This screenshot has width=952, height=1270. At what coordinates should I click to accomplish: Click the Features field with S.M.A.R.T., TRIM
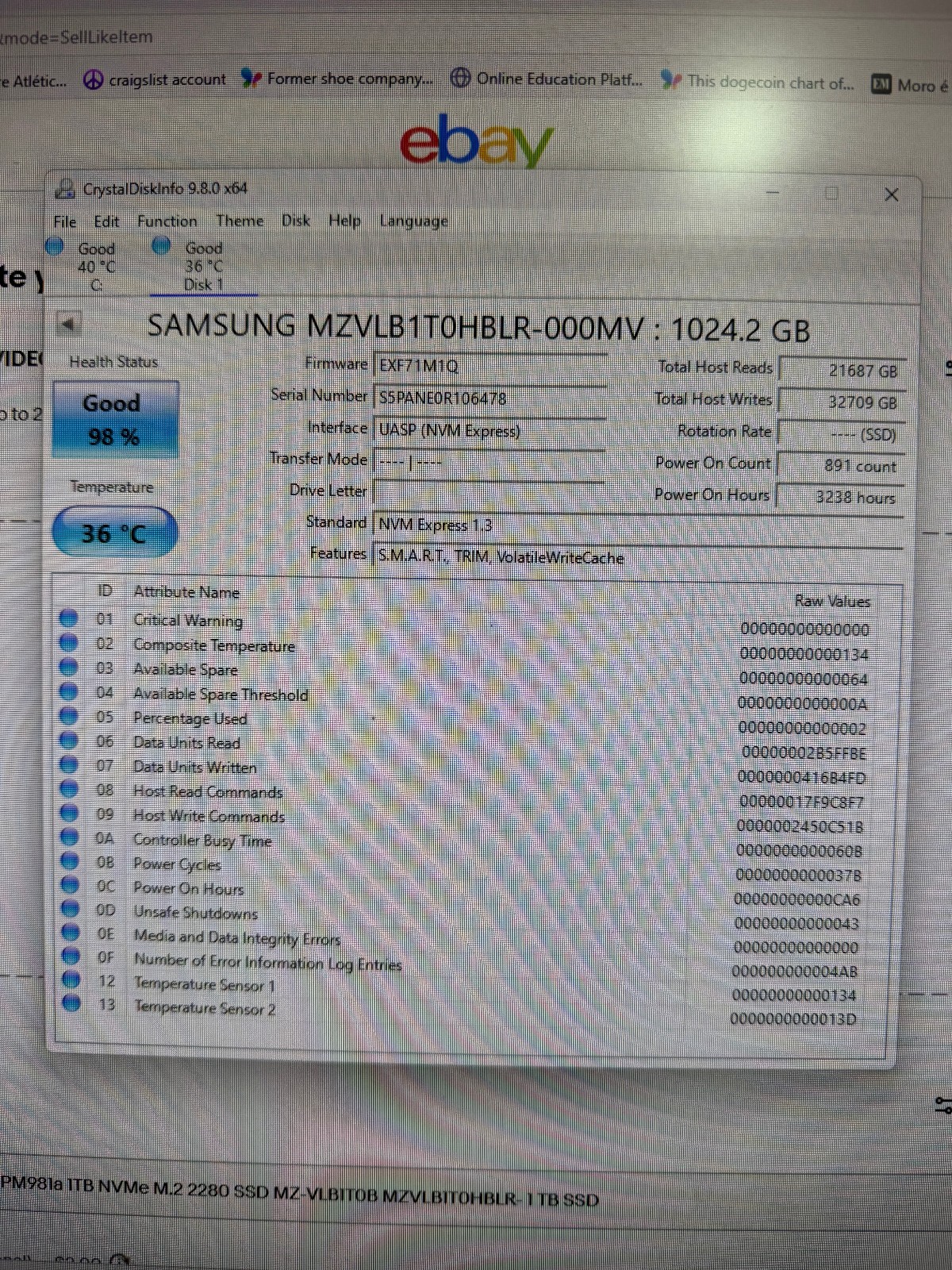(x=638, y=557)
